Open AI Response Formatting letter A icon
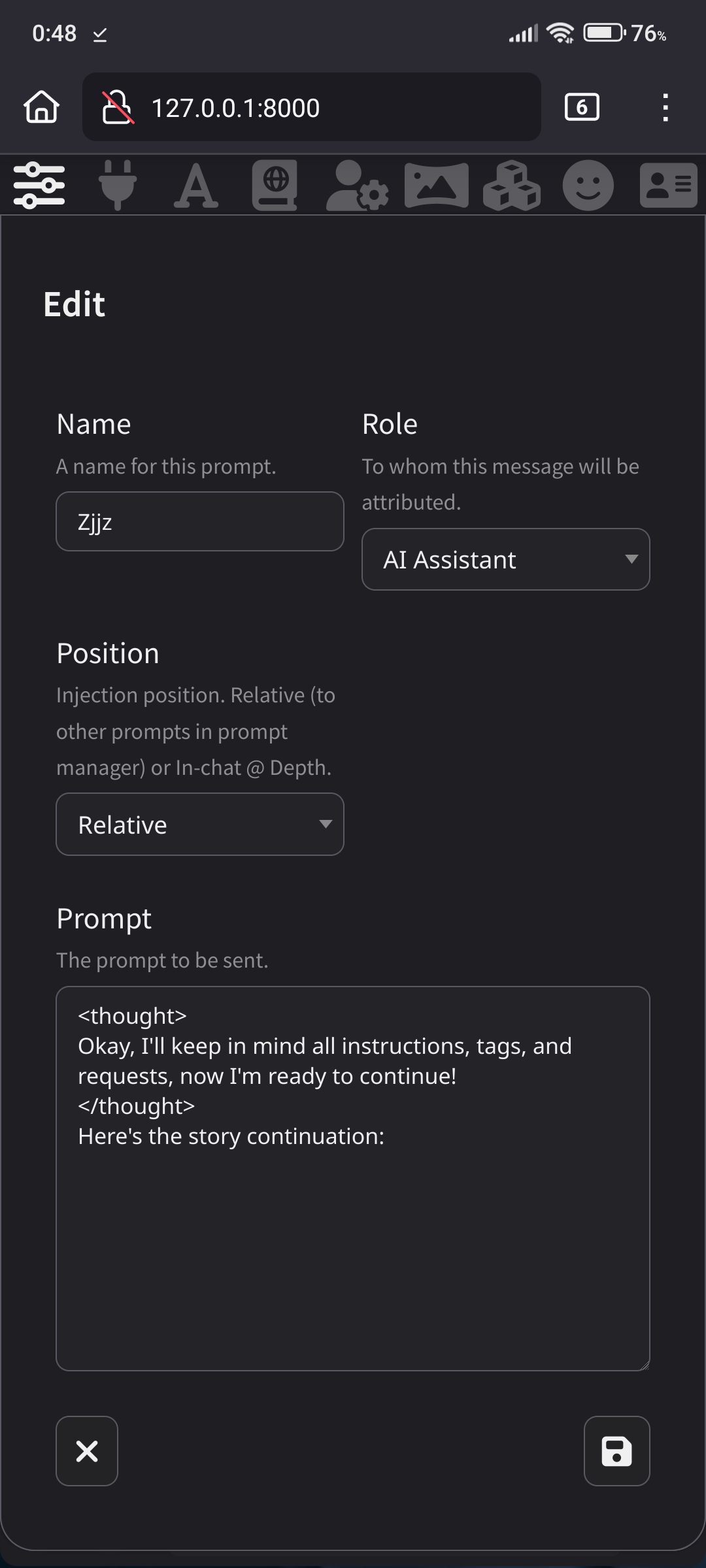Screen dimensions: 706x1568 point(196,186)
